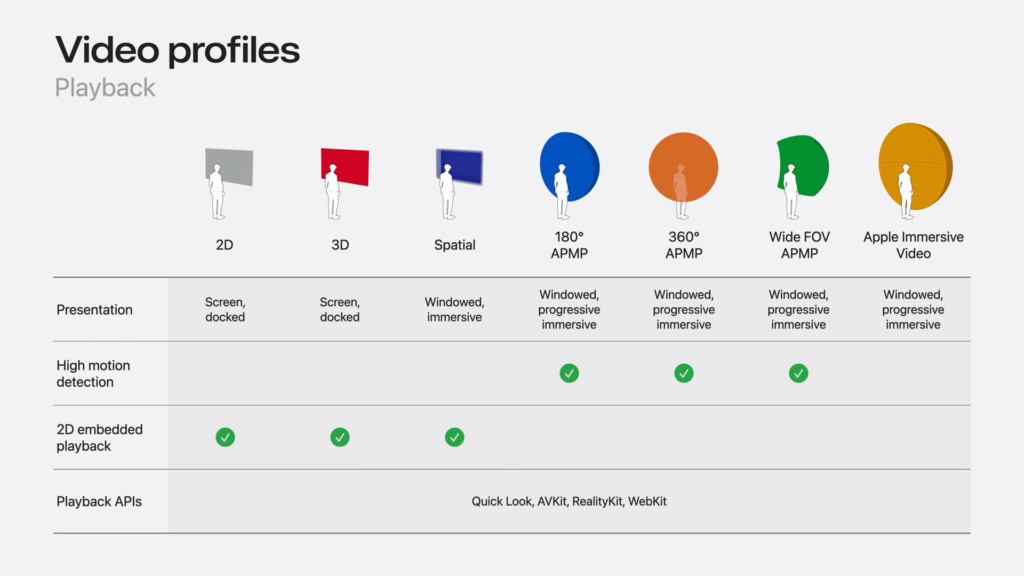
Task: Click the Video profiles heading
Action: click(177, 50)
